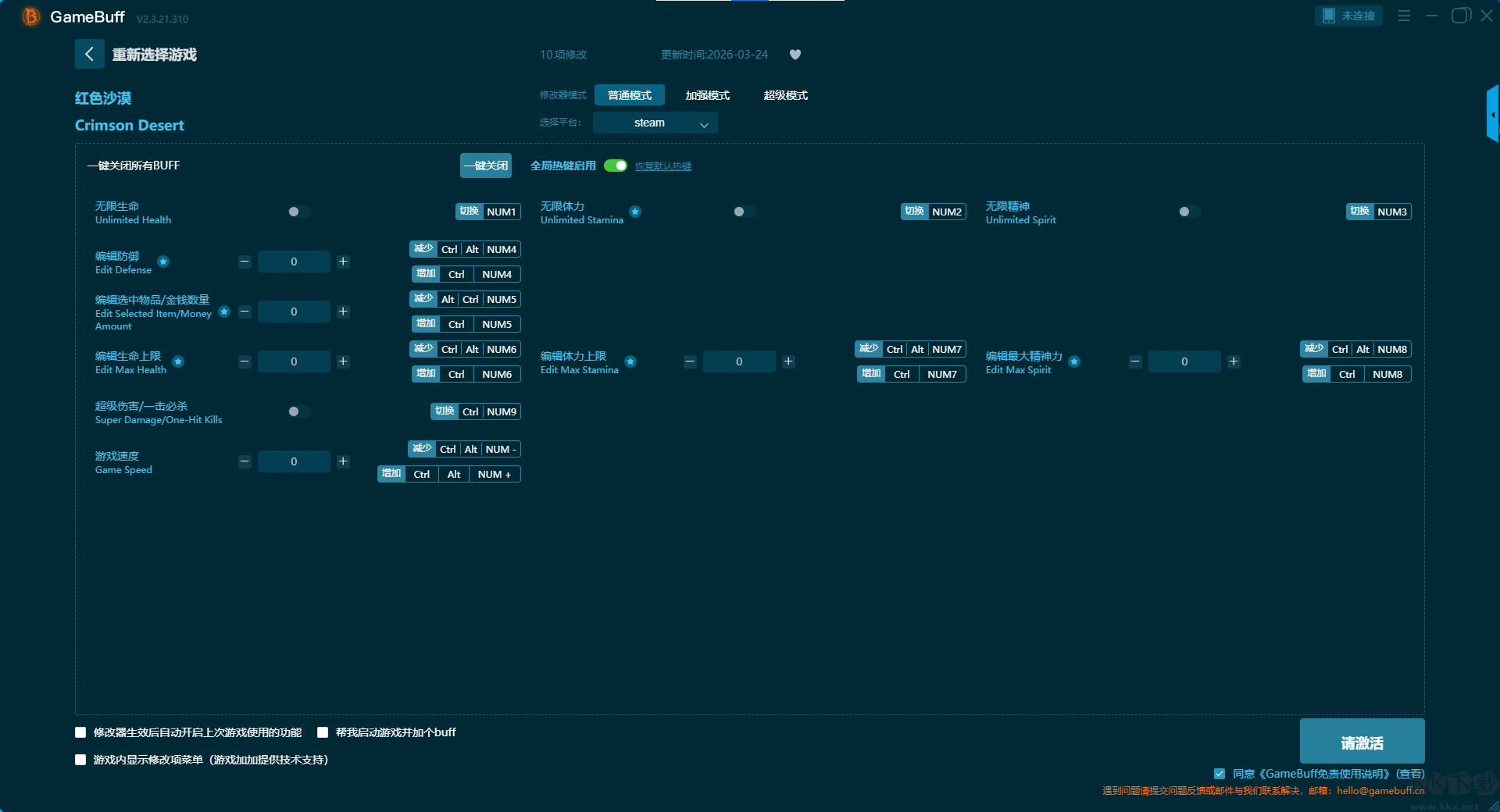
Task: Click the back arrow to reselect game
Action: coord(89,54)
